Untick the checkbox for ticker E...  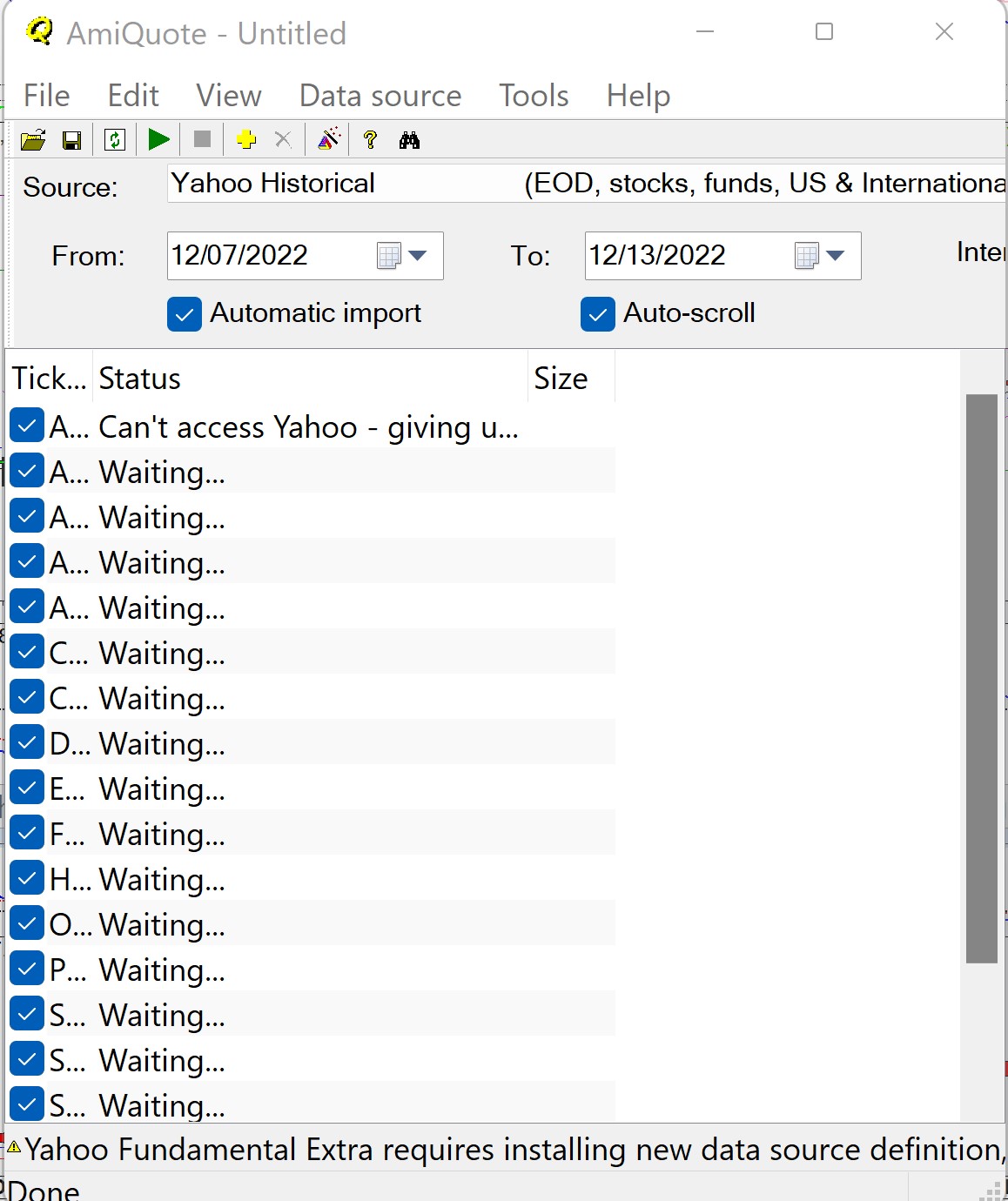27,788
